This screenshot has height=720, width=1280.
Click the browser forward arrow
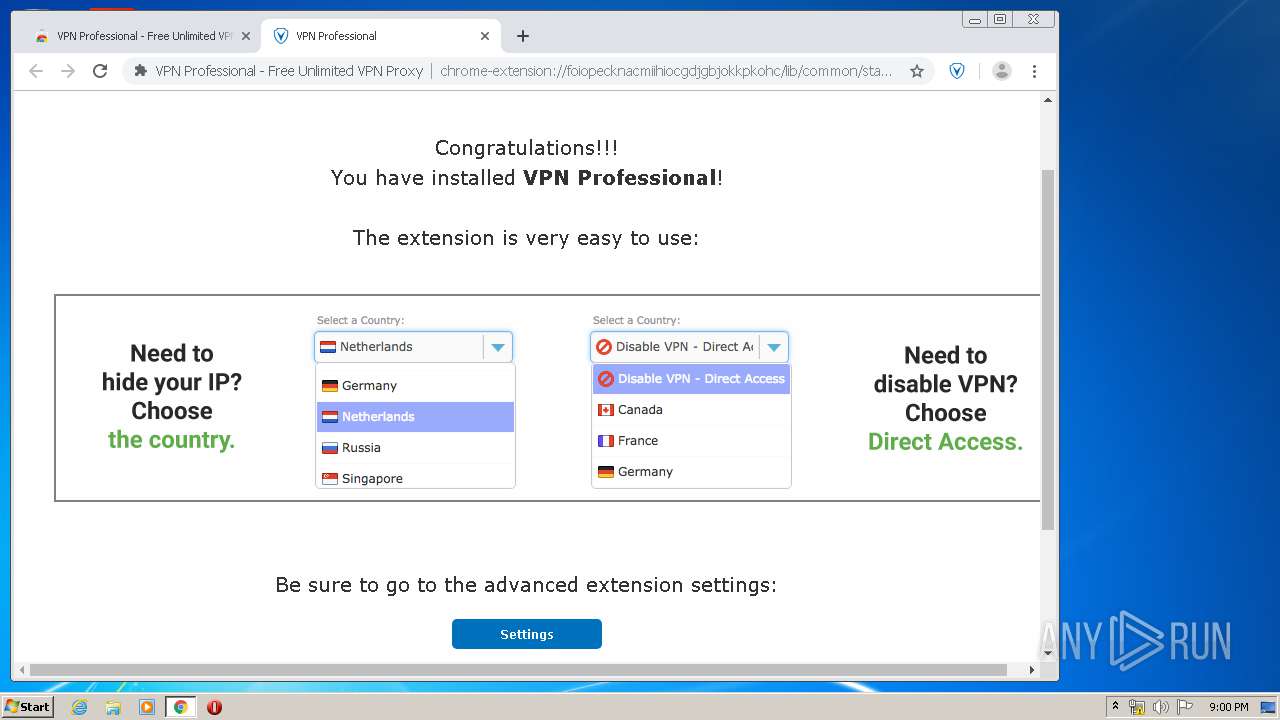point(68,71)
